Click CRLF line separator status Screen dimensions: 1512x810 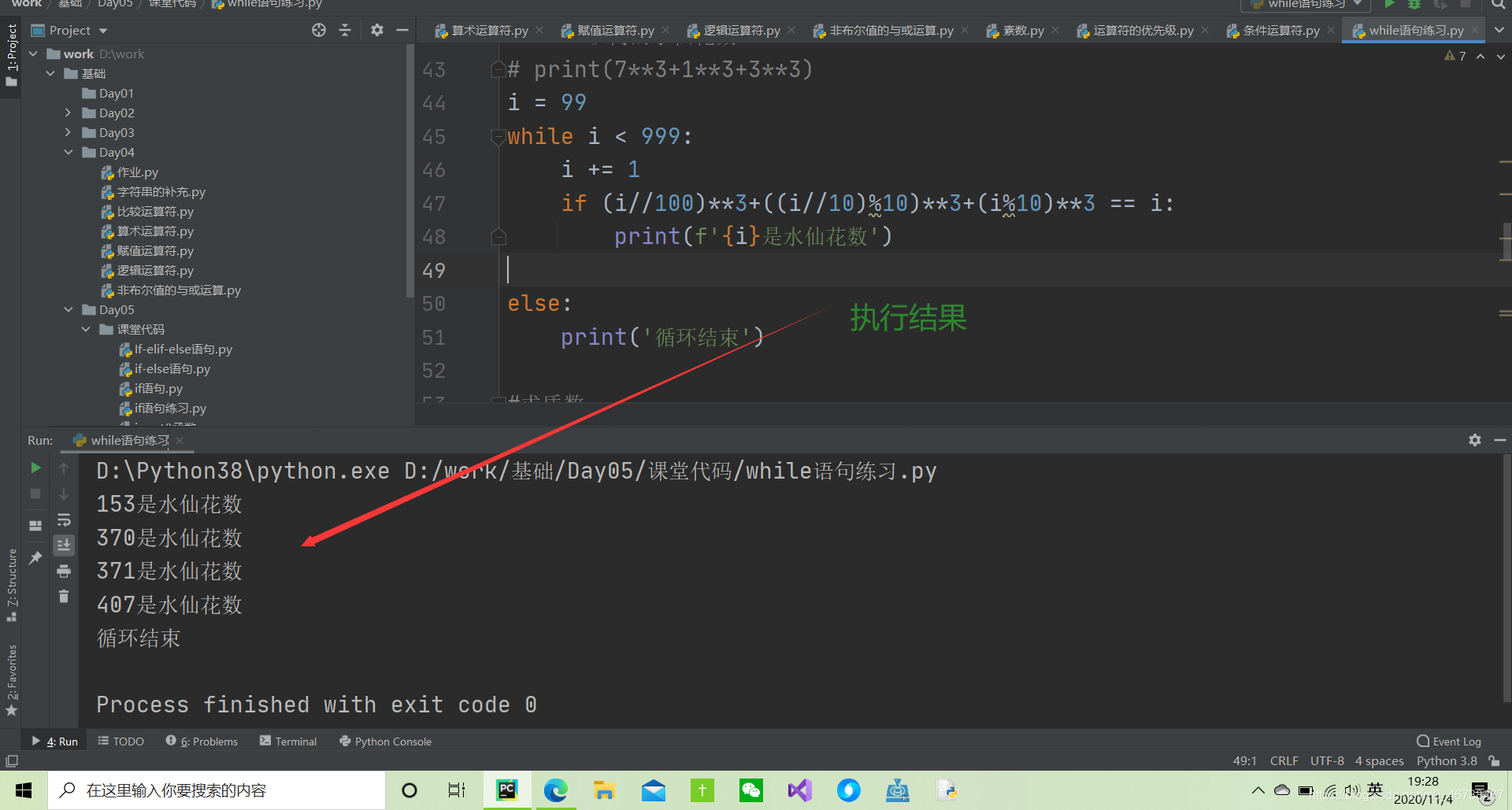pyautogui.click(x=1284, y=761)
